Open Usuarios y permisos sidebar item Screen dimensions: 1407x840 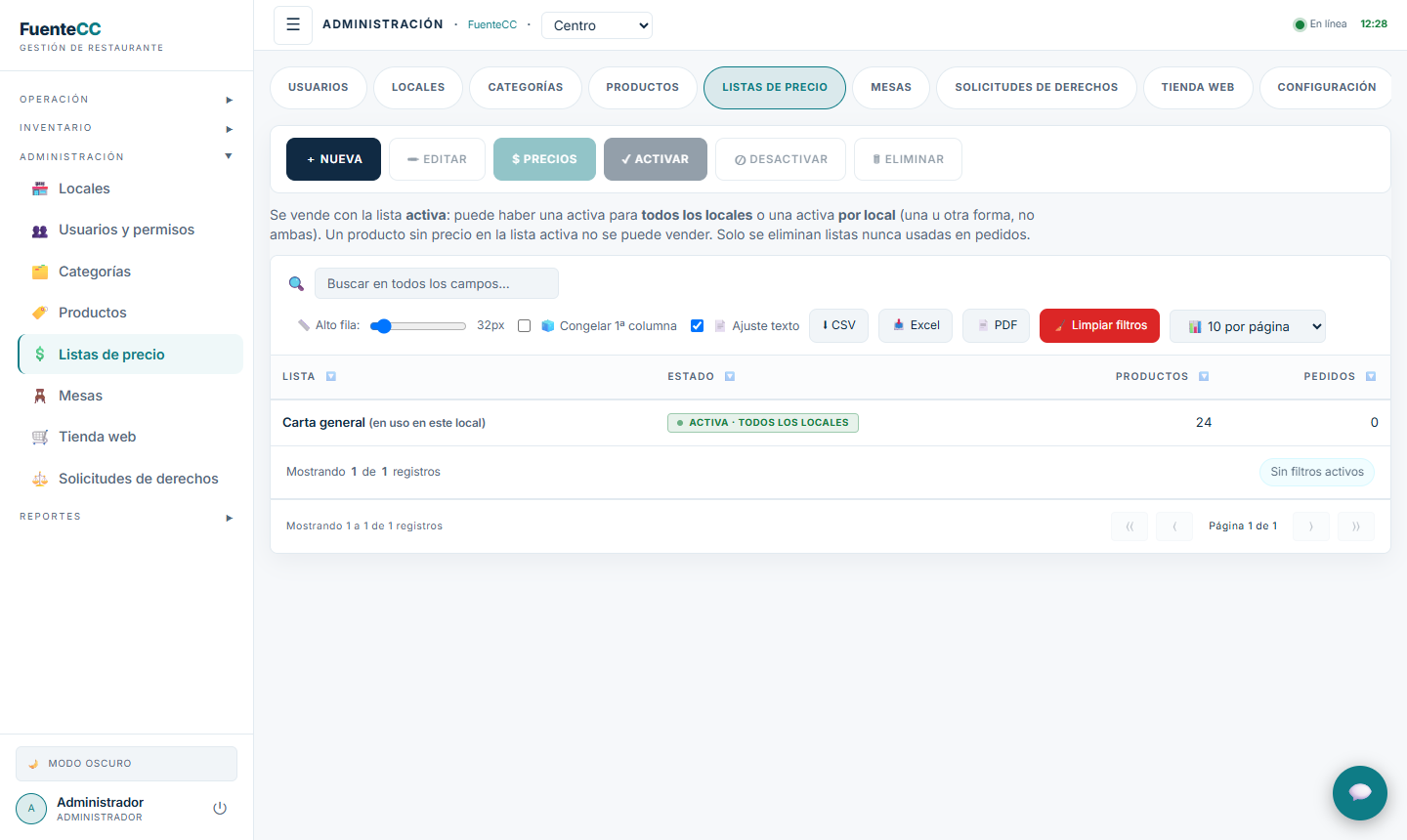[130, 230]
